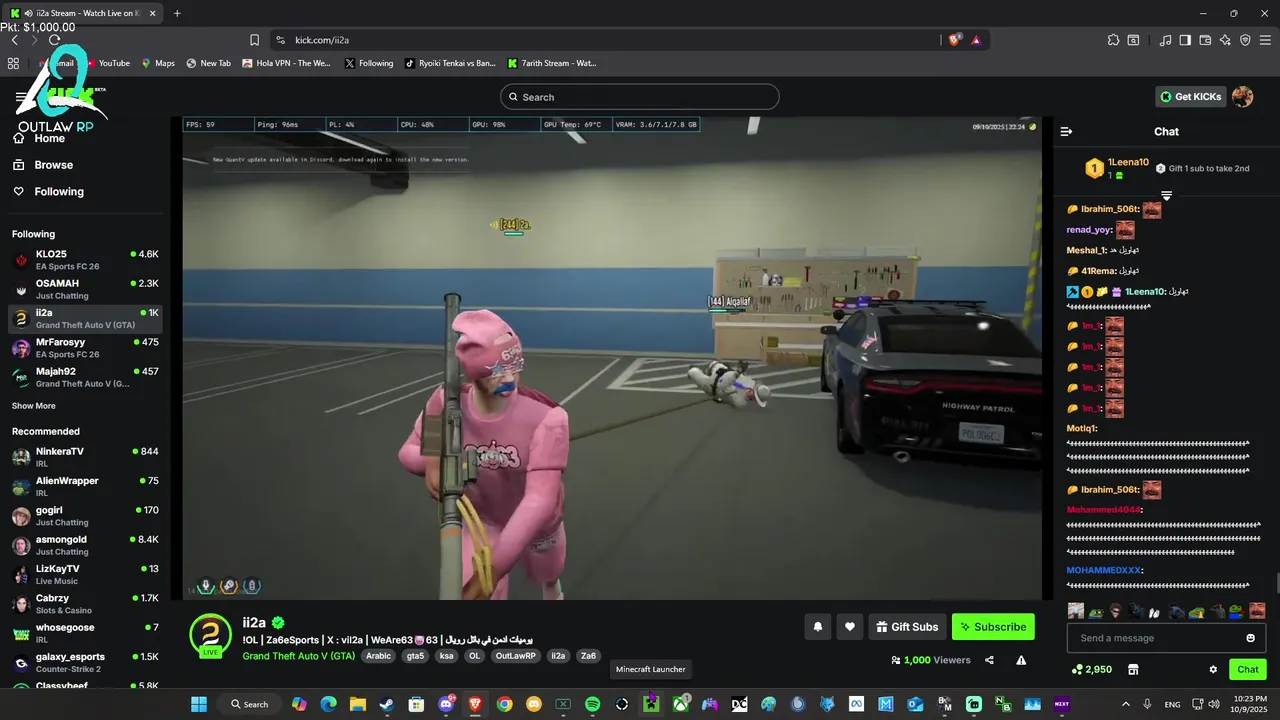
Task: Open Brave Shields lion icon
Action: [x=954, y=40]
